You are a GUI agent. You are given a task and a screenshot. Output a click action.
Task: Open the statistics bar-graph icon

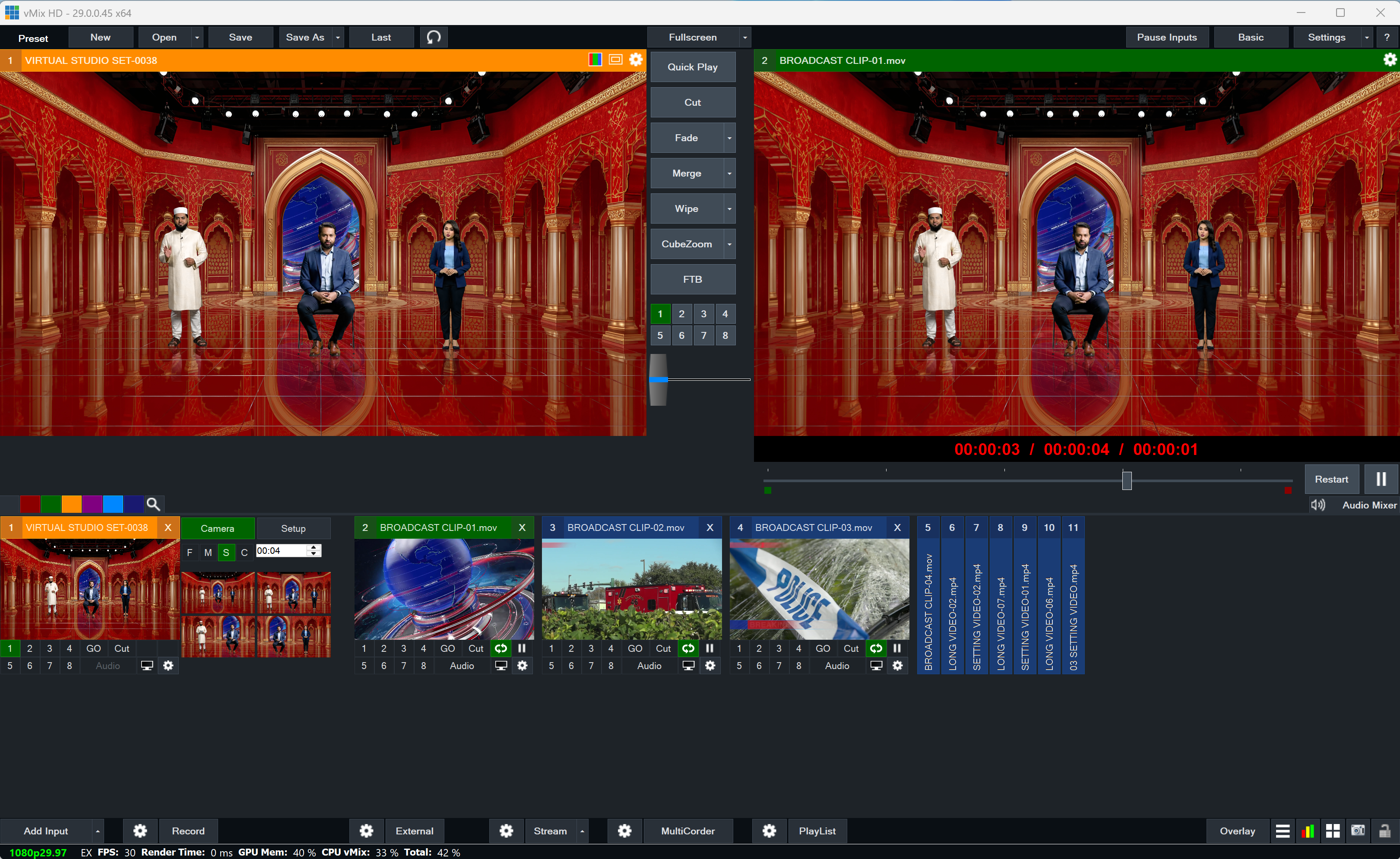click(1308, 831)
